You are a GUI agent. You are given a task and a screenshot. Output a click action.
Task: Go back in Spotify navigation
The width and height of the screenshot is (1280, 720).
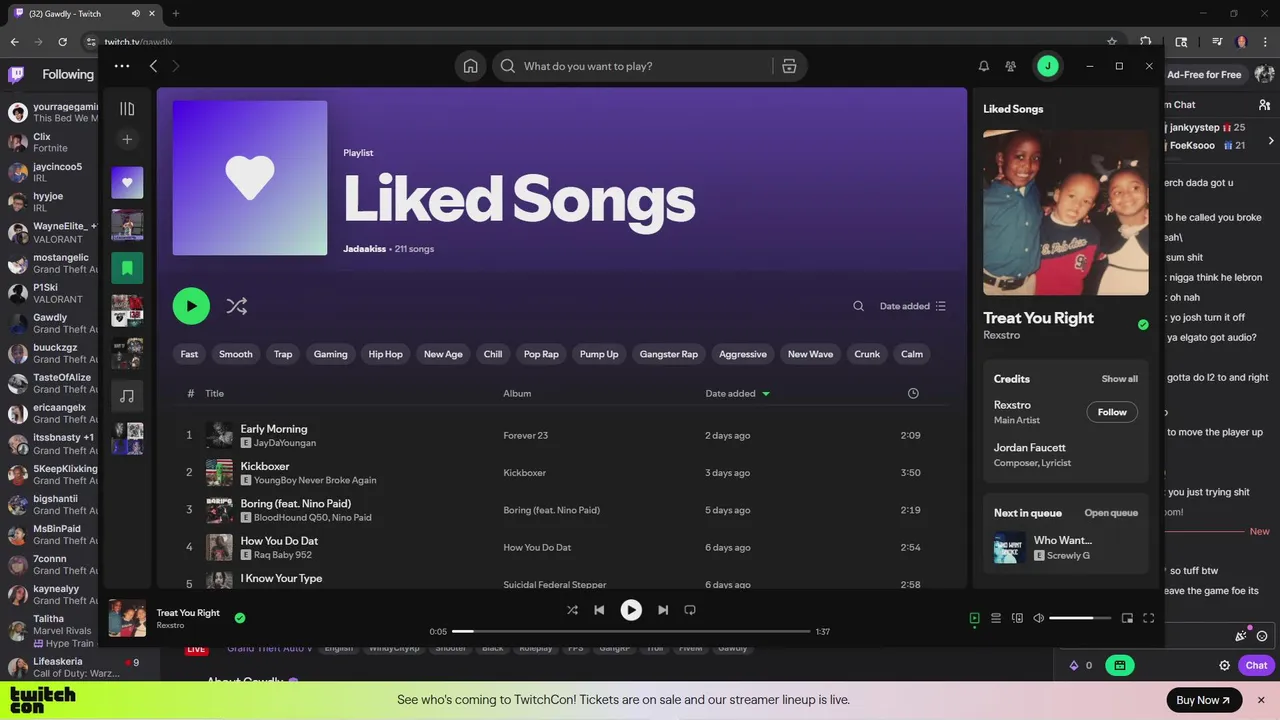tap(153, 66)
